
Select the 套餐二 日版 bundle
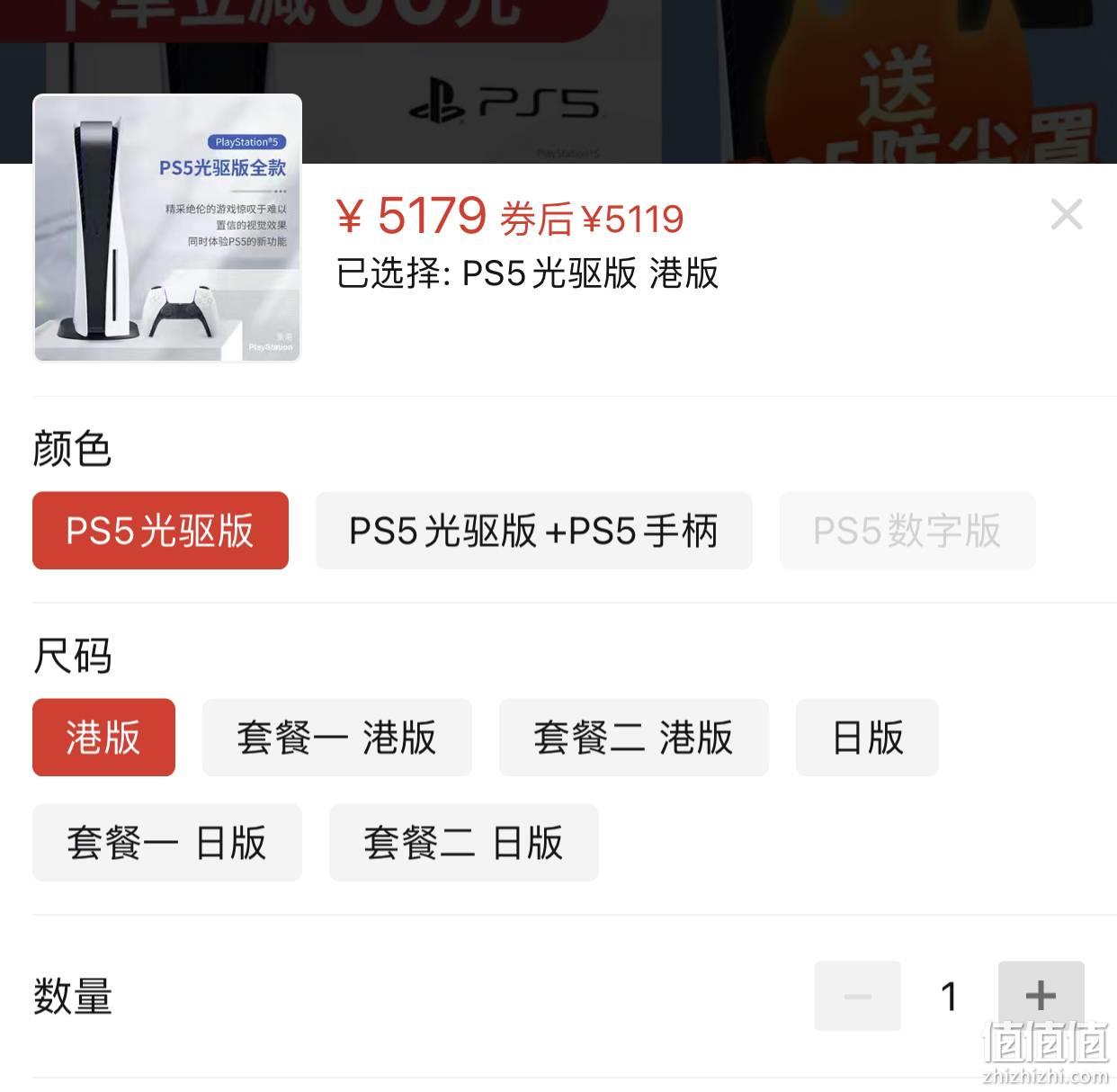[464, 843]
